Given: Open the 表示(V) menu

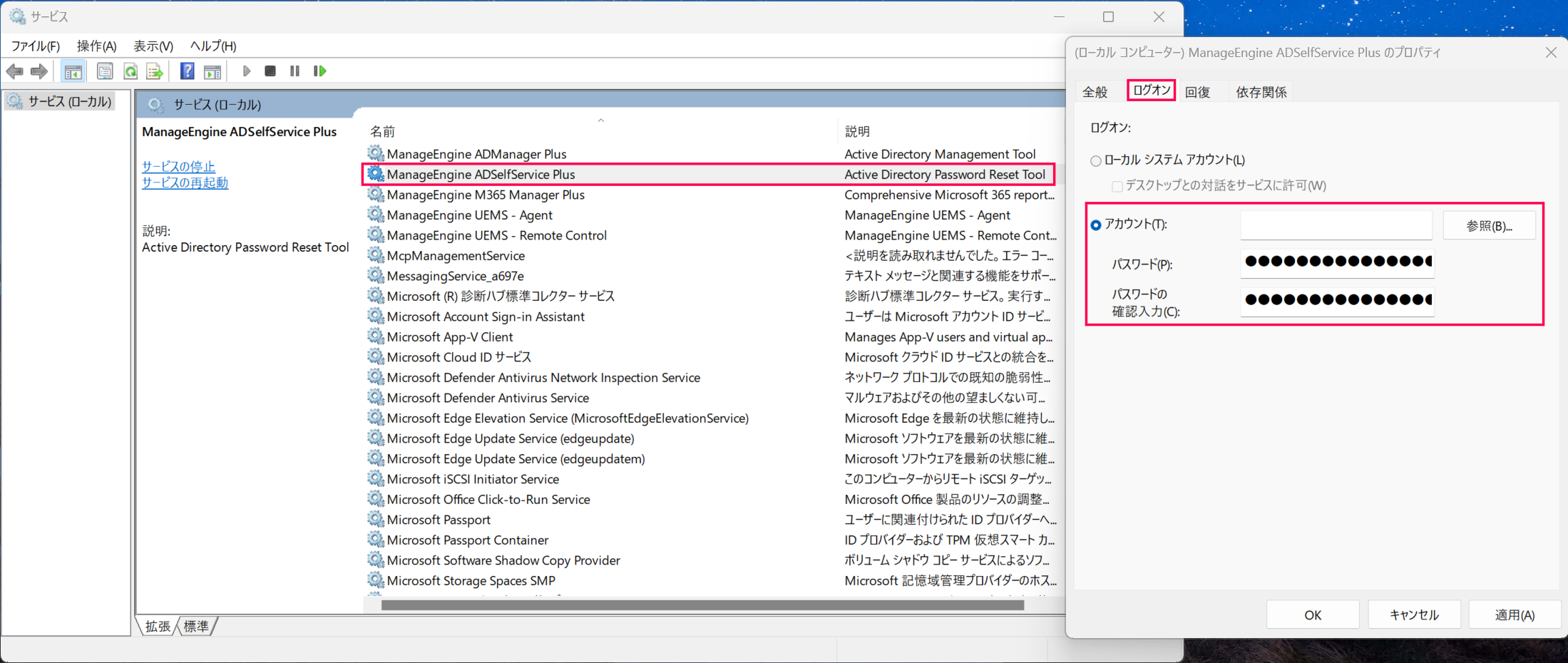Looking at the screenshot, I should tap(153, 46).
